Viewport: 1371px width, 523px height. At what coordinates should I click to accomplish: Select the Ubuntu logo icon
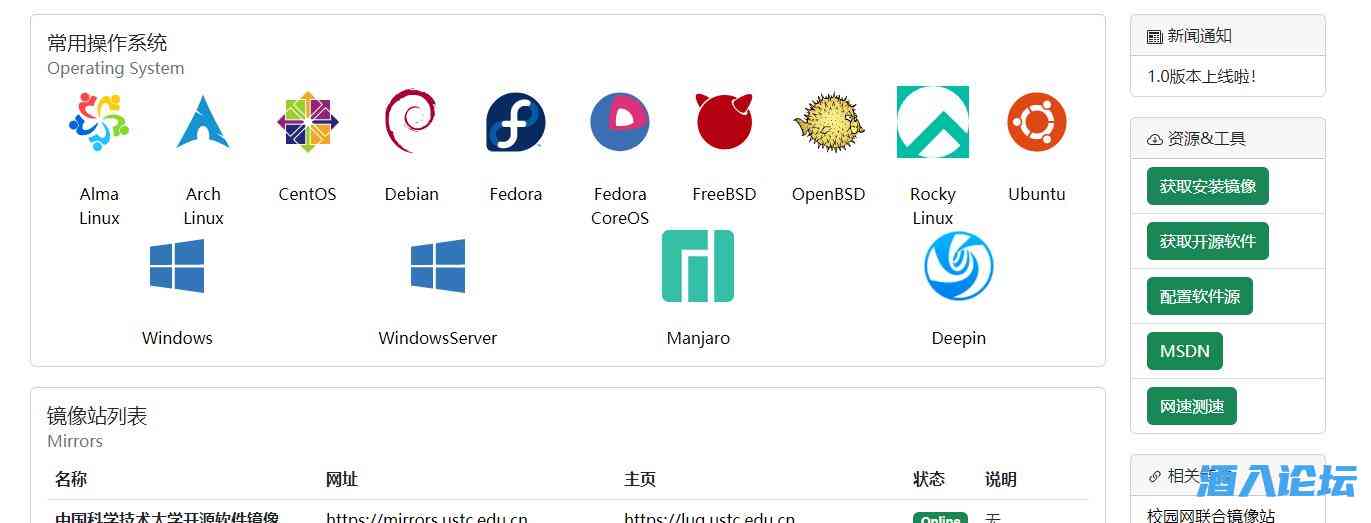point(1036,122)
